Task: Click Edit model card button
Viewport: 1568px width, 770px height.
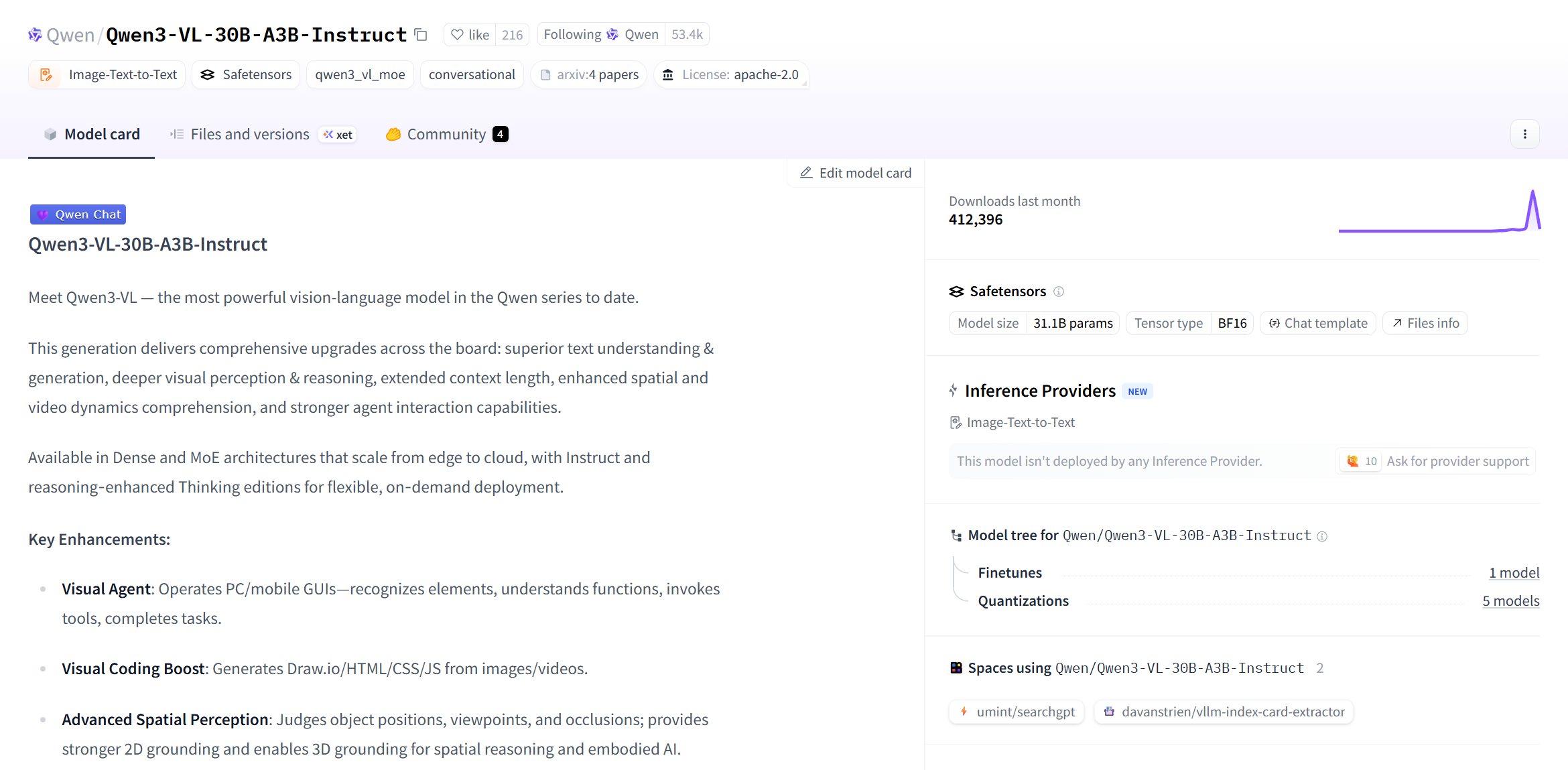Action: [x=856, y=173]
